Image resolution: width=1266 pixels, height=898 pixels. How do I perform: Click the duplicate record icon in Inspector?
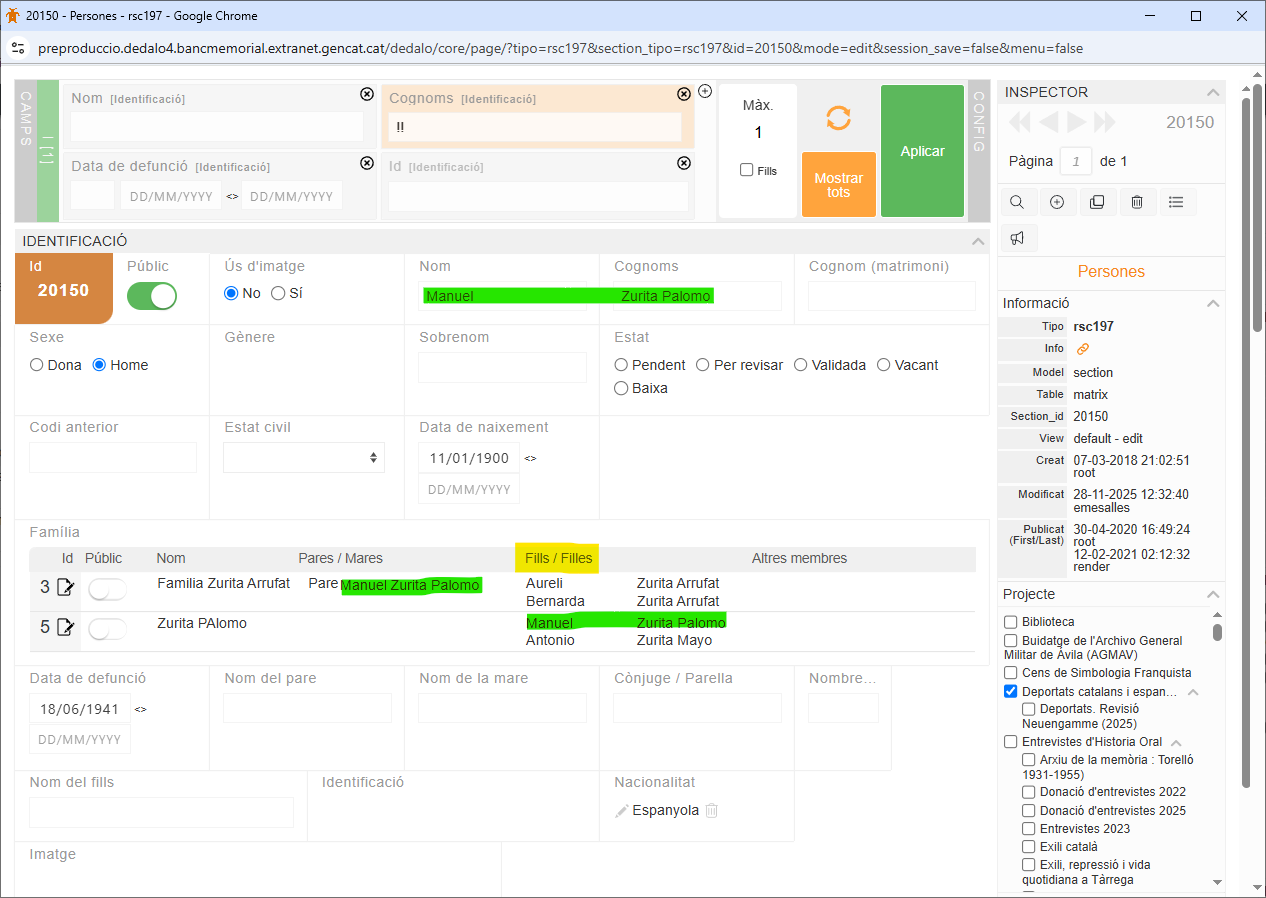coord(1097,202)
